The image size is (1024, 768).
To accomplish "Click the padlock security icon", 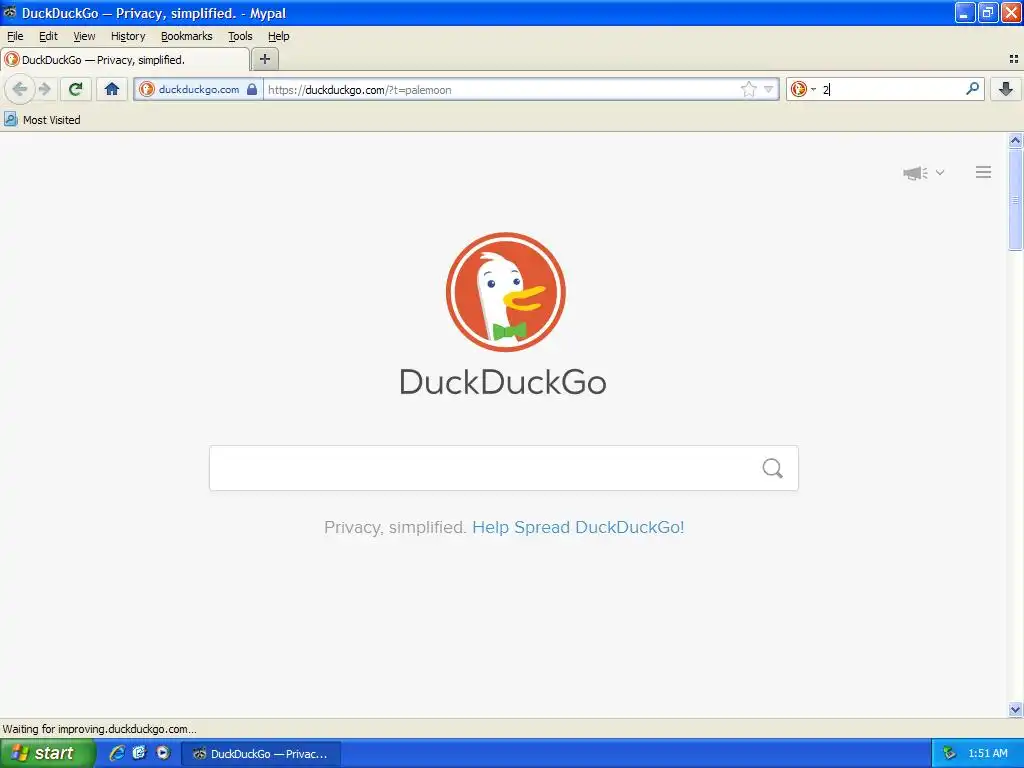I will click(x=252, y=89).
